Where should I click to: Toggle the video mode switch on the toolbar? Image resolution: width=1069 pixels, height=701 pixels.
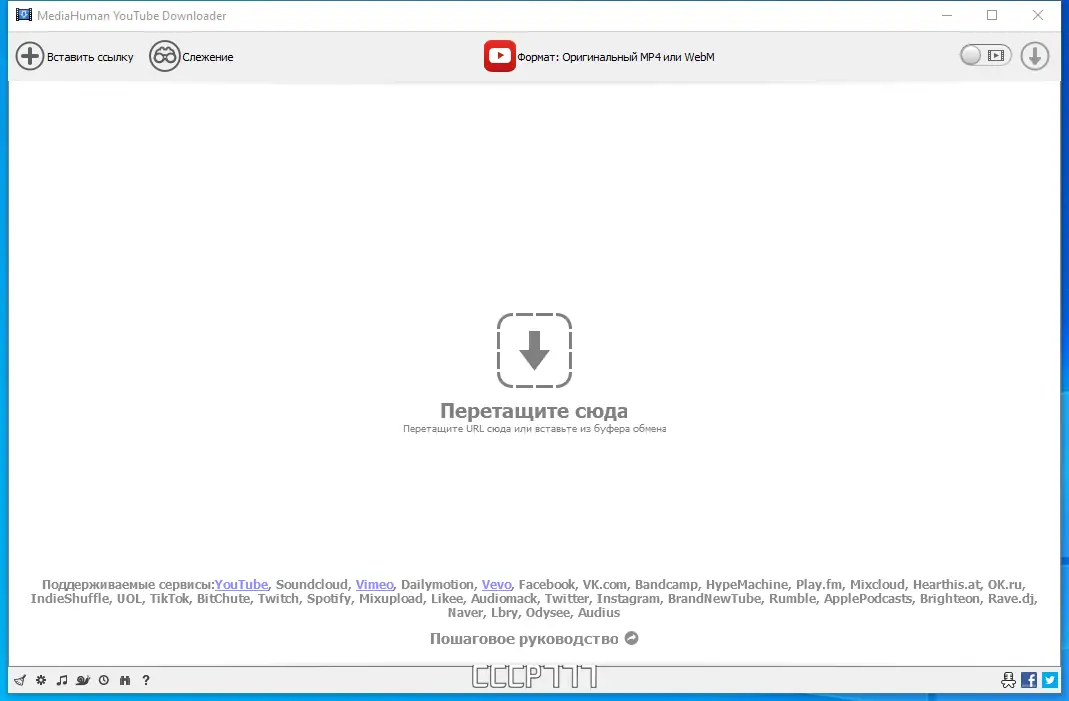(984, 56)
